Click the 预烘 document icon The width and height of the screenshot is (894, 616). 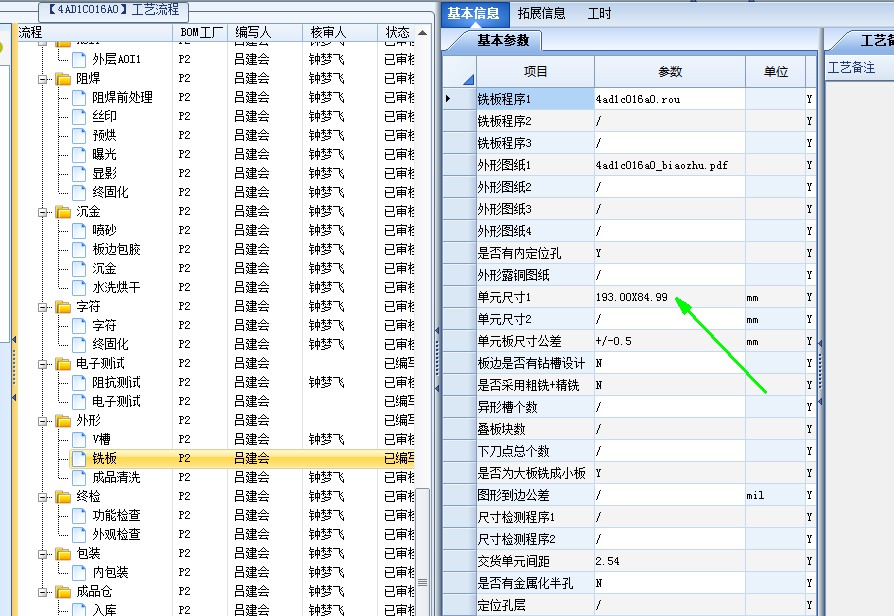(x=79, y=135)
